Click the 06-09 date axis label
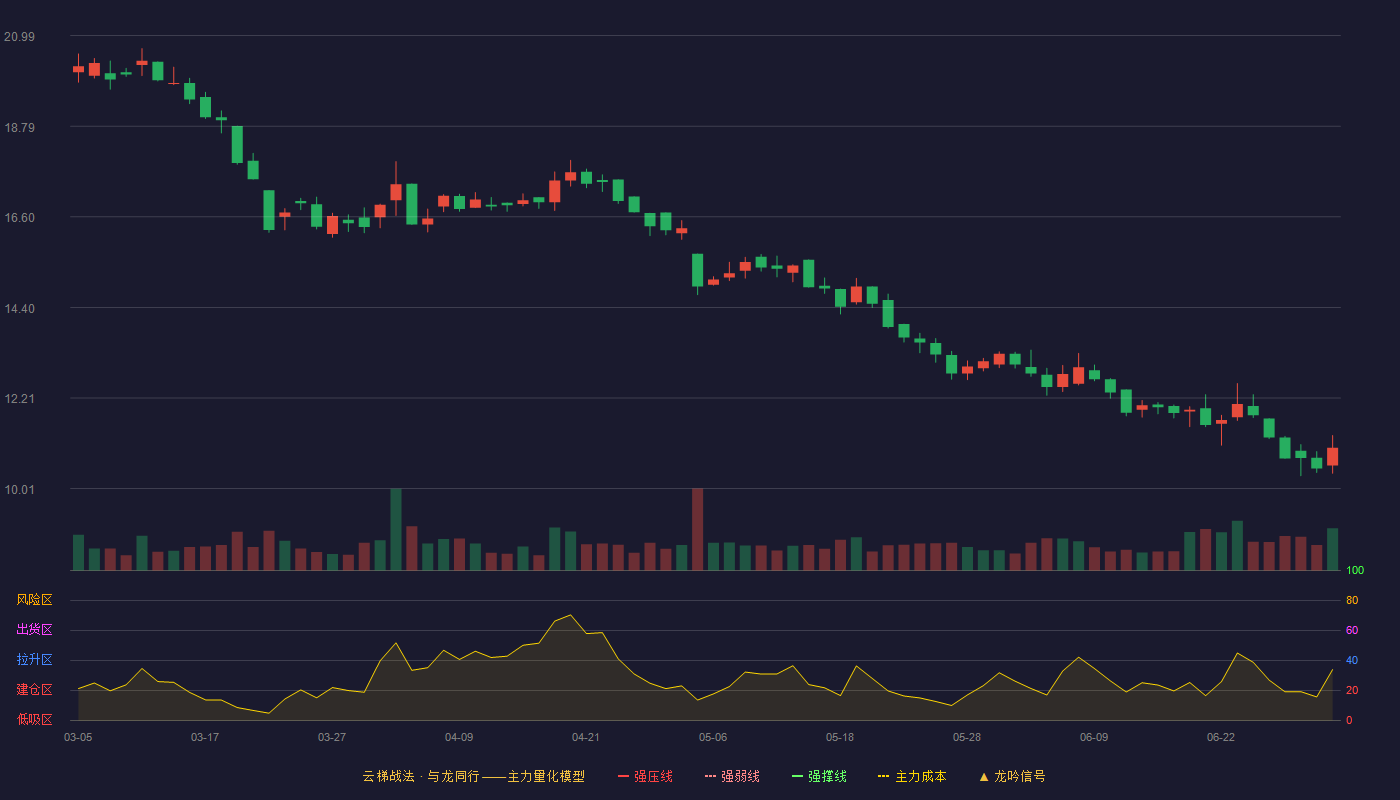The width and height of the screenshot is (1400, 800). coord(1094,737)
